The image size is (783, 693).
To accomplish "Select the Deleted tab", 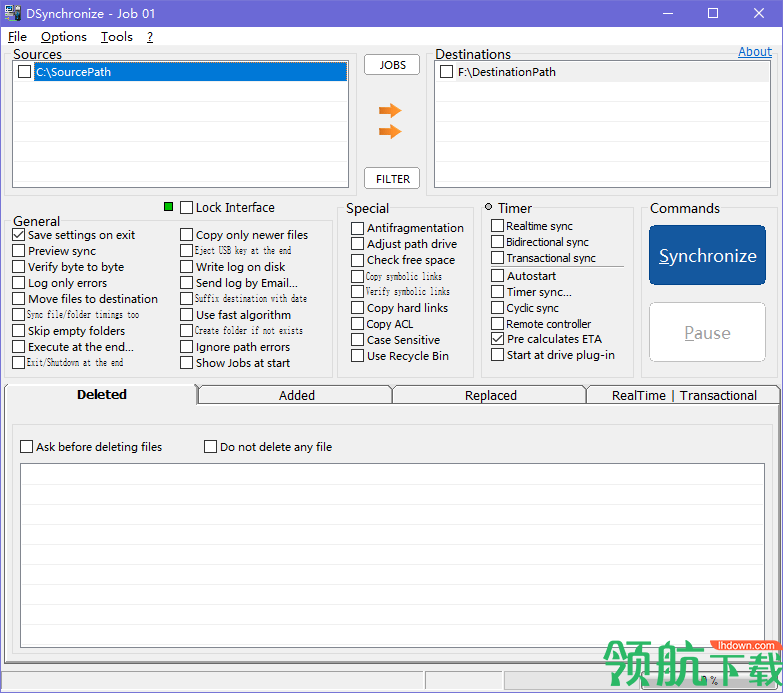I will [101, 394].
